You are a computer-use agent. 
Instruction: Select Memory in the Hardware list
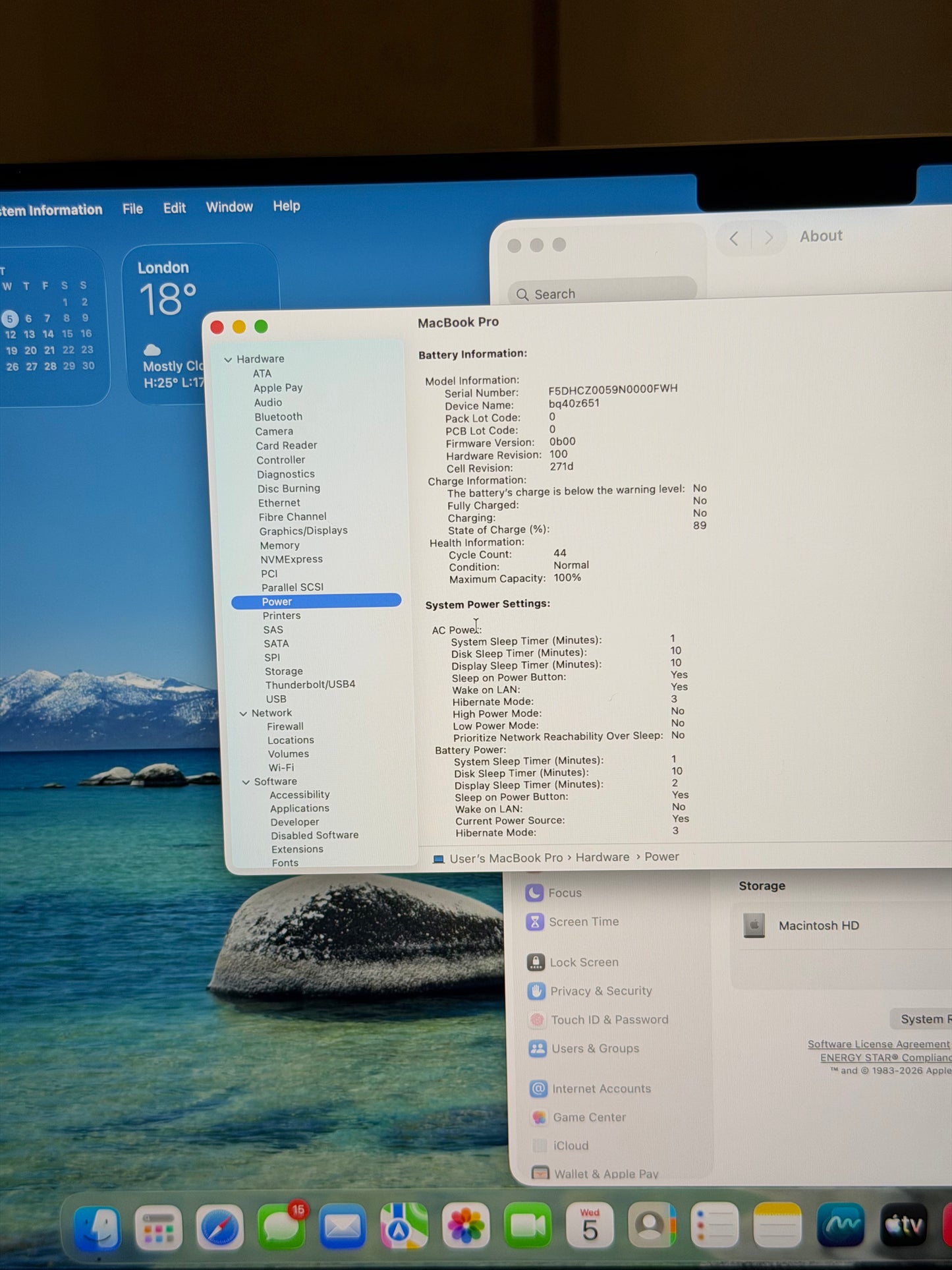point(280,546)
